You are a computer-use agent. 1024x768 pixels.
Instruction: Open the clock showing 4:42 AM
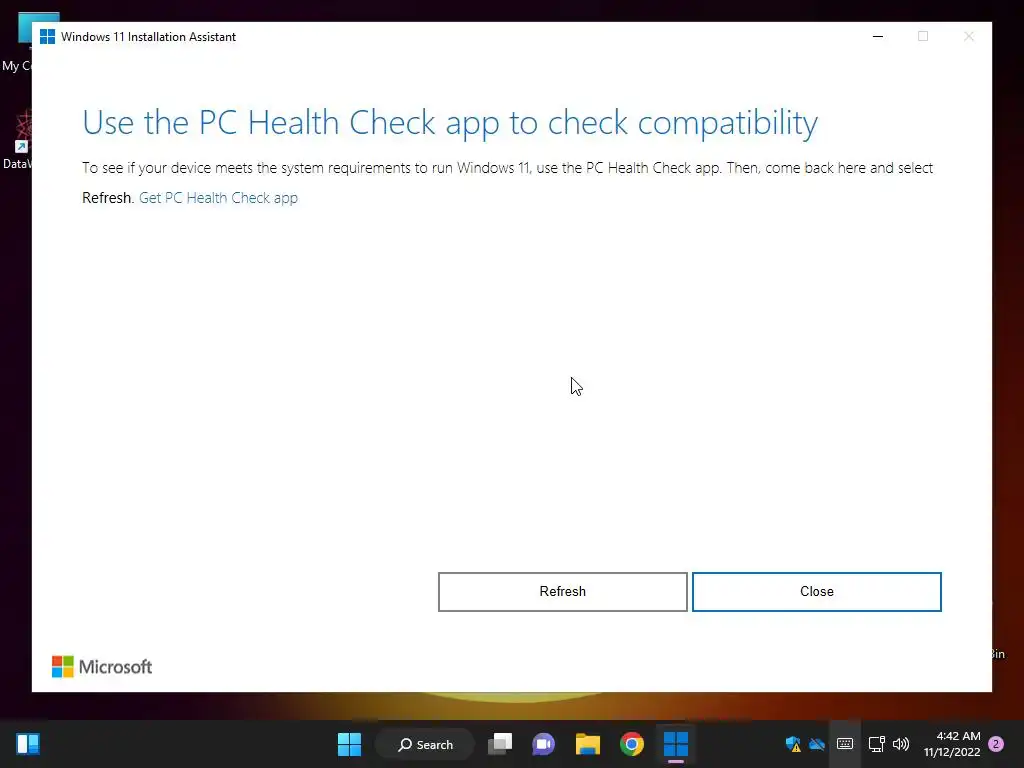coord(952,744)
